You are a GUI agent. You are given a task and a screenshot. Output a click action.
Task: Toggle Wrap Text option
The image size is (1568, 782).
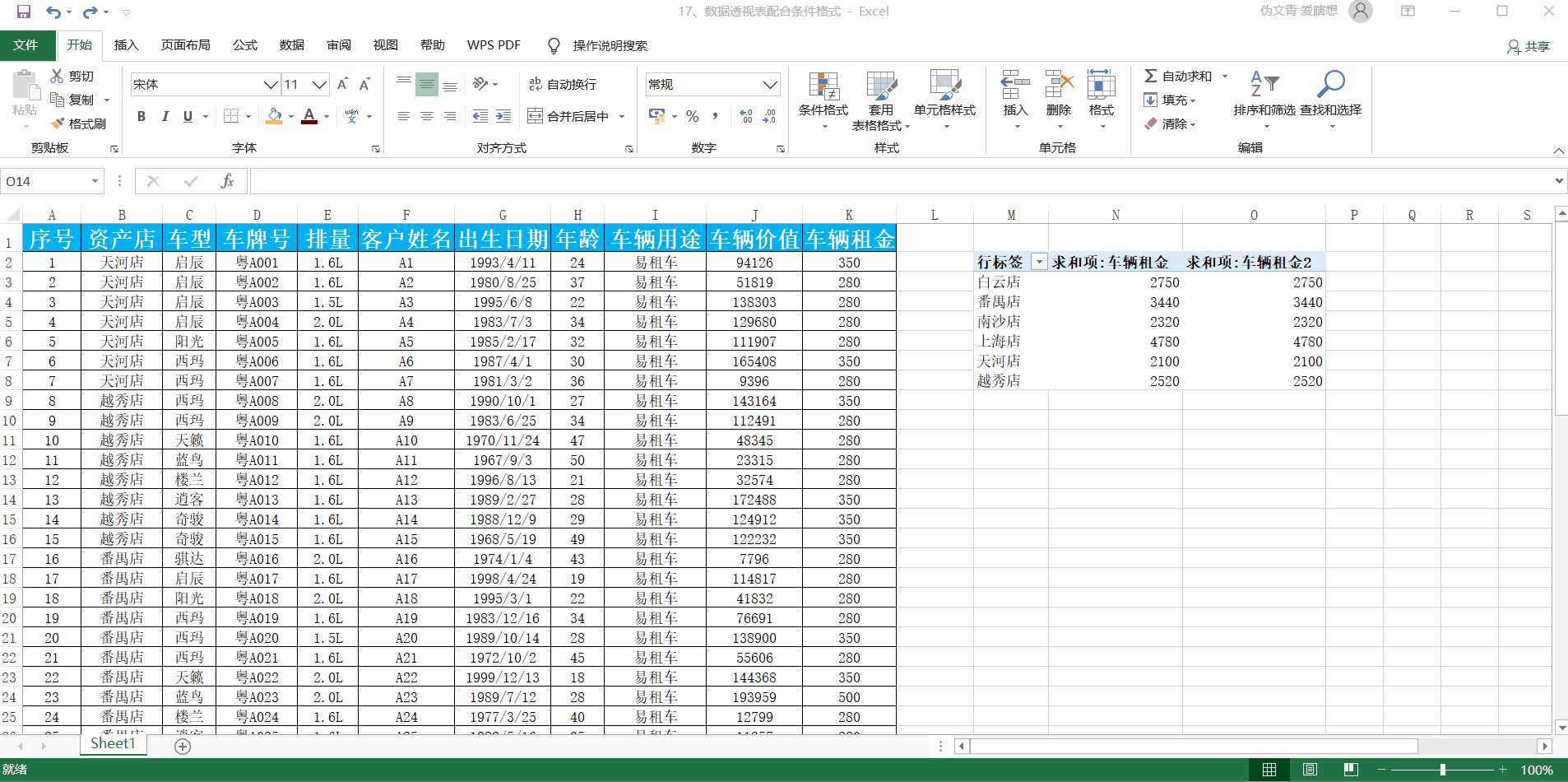(x=563, y=84)
